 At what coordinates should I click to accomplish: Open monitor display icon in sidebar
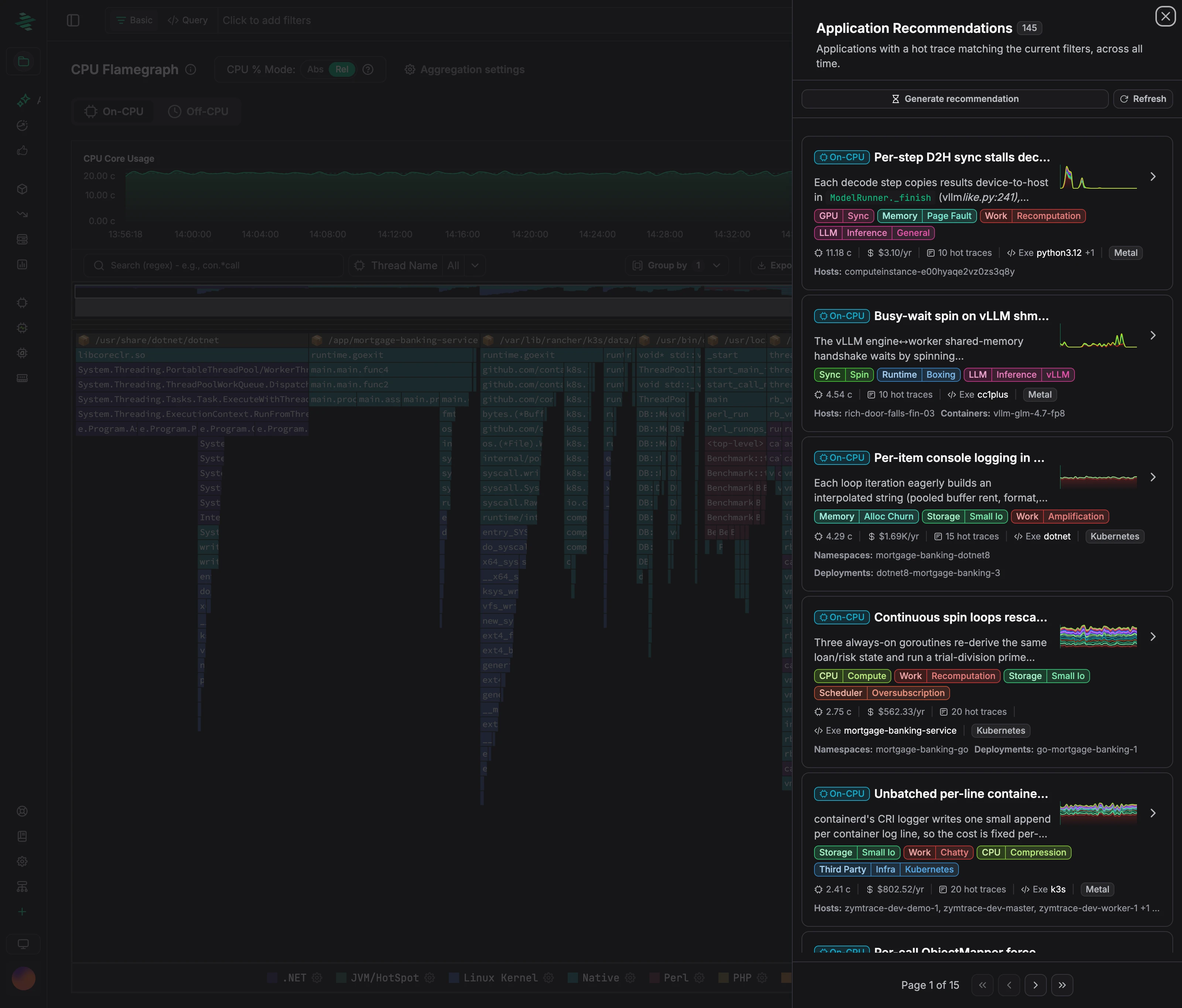pyautogui.click(x=23, y=944)
